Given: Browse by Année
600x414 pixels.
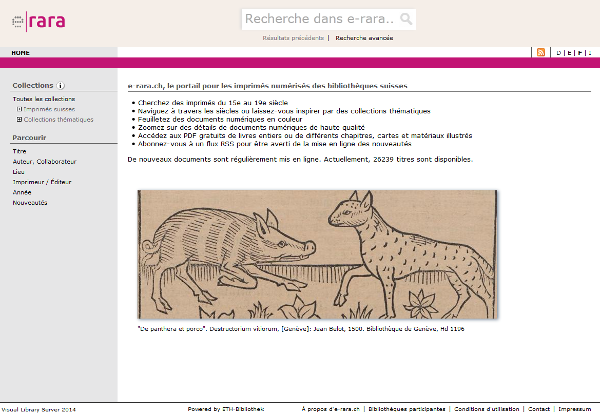Looking at the screenshot, I should click(x=22, y=192).
